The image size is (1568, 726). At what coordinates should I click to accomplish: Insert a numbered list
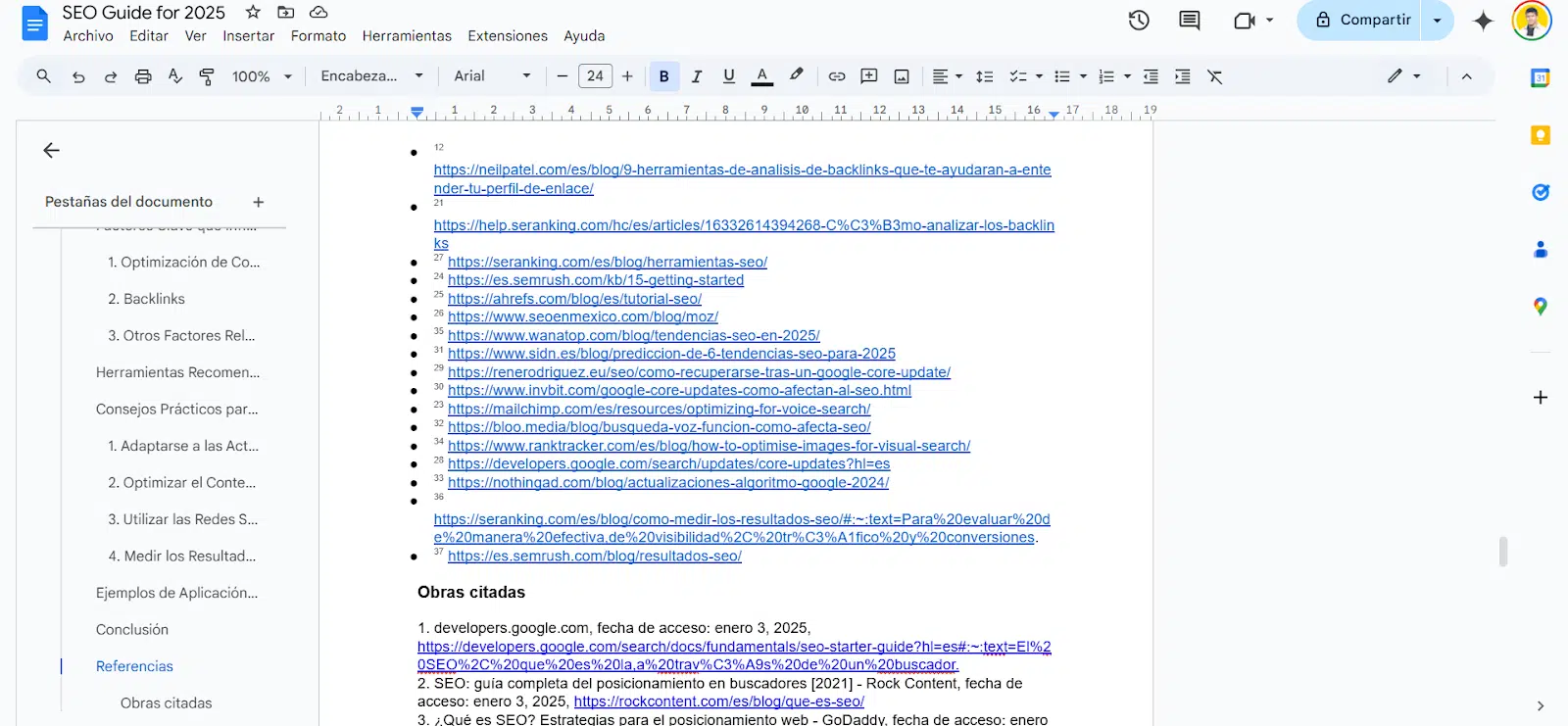(1106, 76)
